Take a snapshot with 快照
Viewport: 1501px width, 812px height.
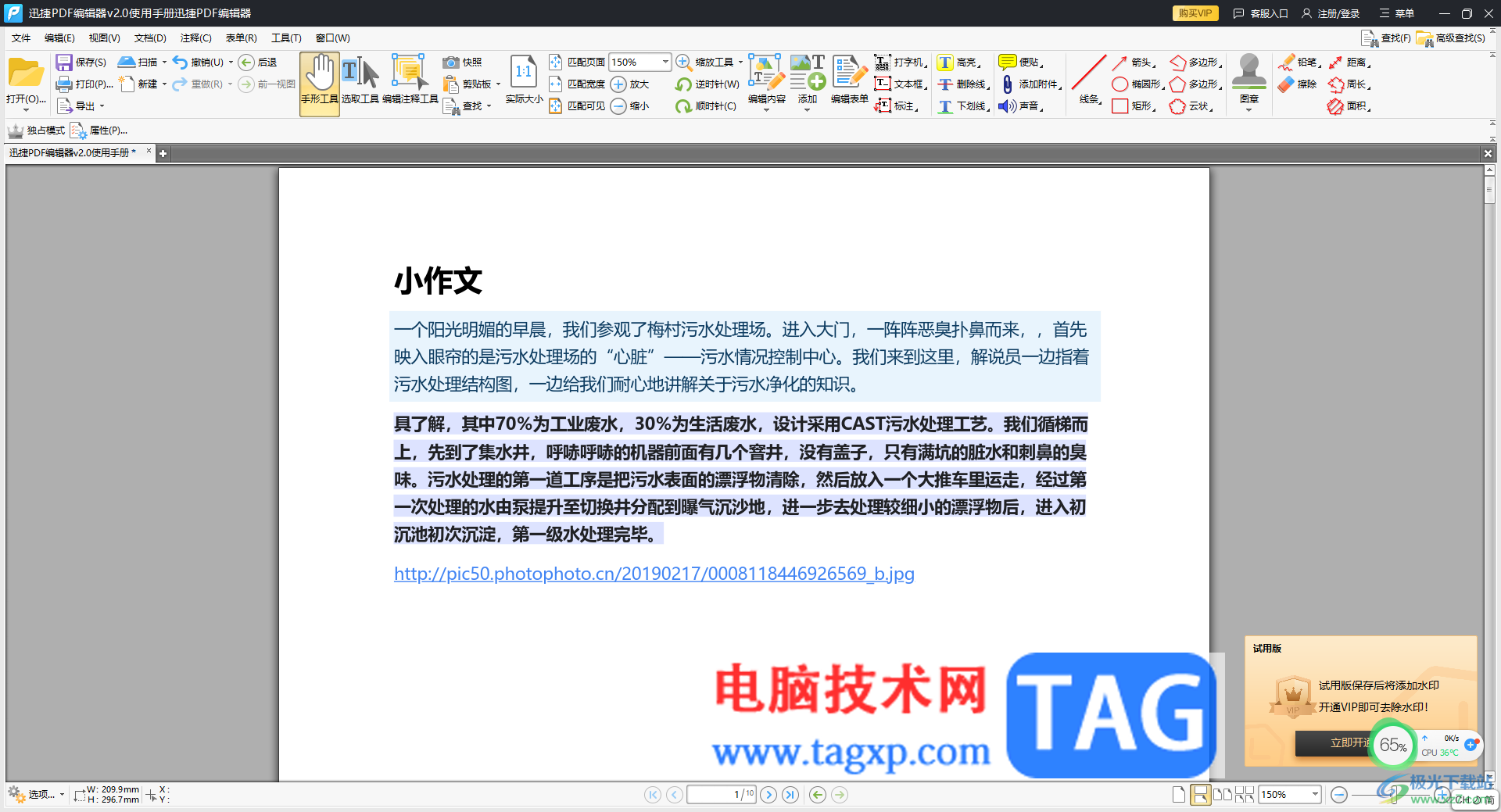462,63
